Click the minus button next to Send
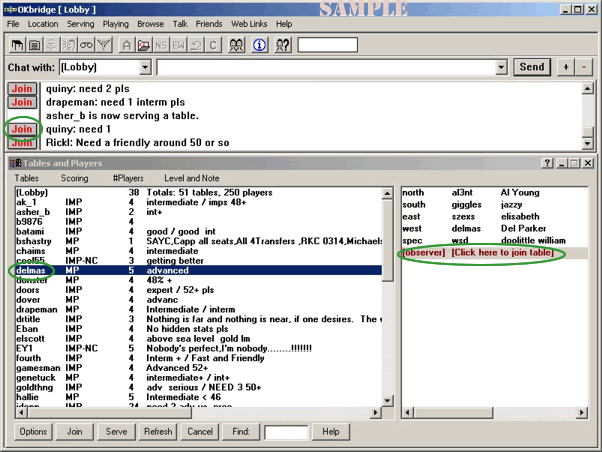The height and width of the screenshot is (452, 602). pos(584,67)
